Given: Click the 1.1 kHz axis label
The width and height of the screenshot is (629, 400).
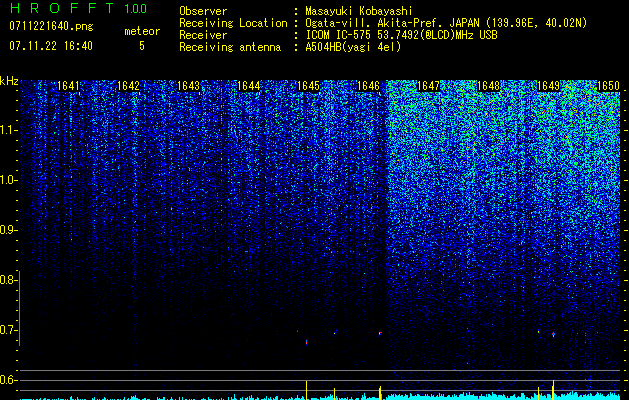Looking at the screenshot, I should [x=7, y=130].
